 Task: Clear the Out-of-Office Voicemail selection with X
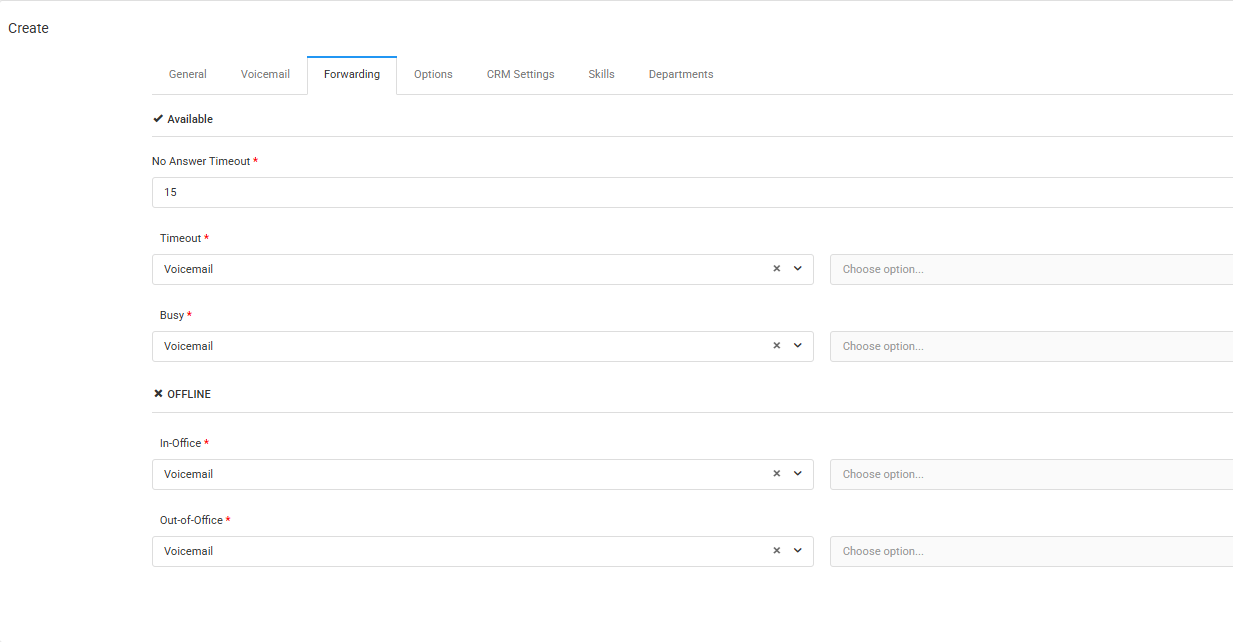[x=776, y=551]
